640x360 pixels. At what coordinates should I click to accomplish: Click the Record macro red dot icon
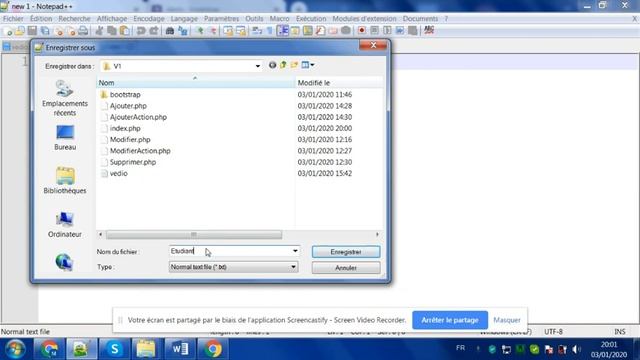[362, 31]
